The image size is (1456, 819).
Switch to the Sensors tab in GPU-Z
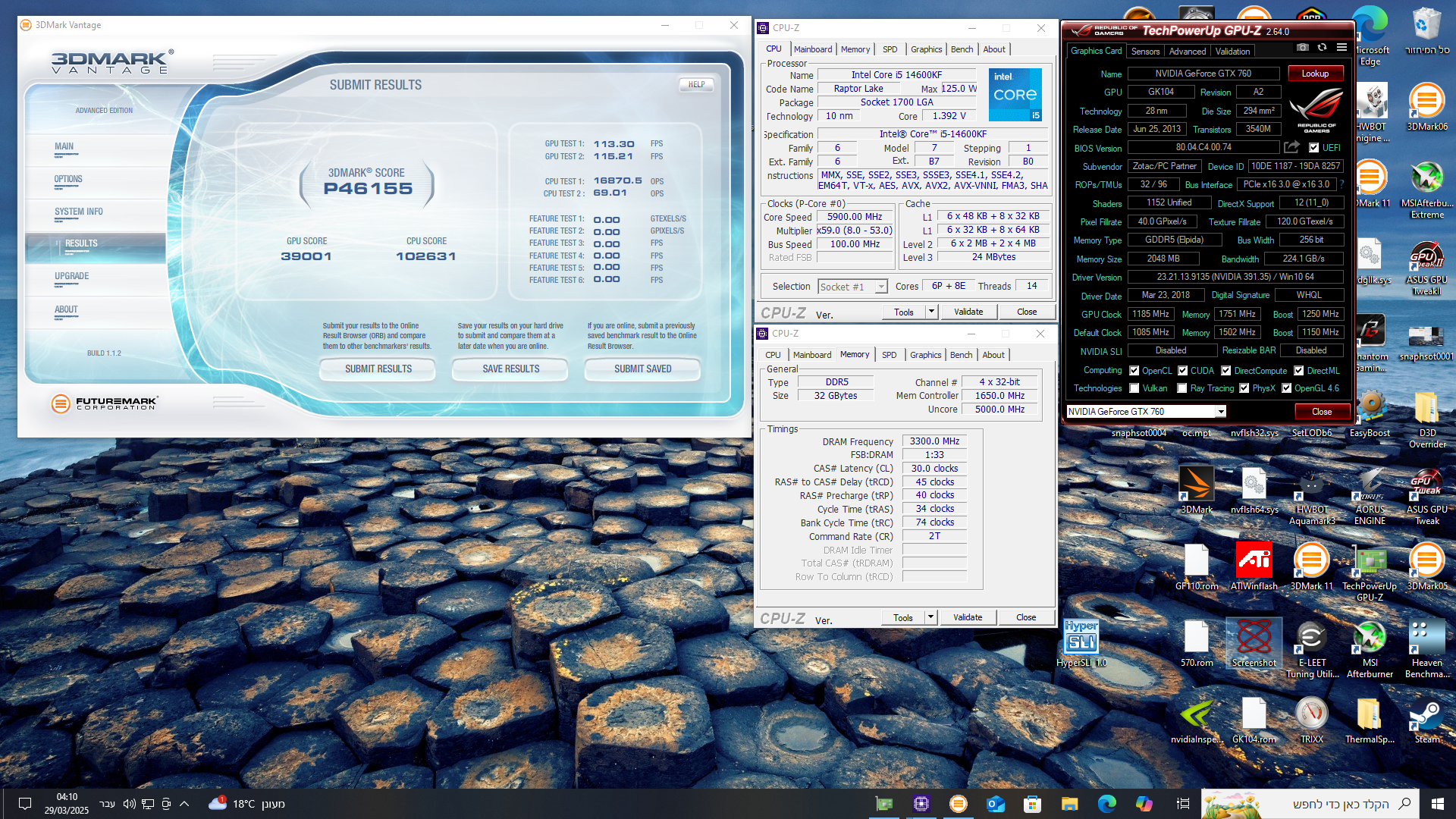(1145, 52)
